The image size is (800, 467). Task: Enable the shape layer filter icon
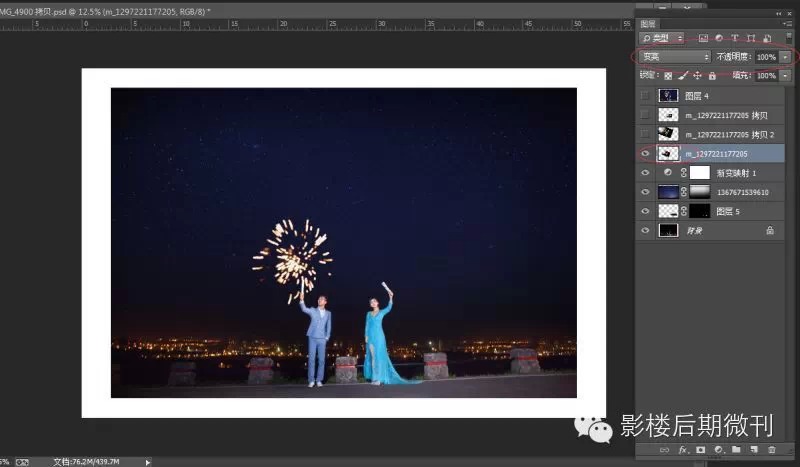click(x=751, y=38)
